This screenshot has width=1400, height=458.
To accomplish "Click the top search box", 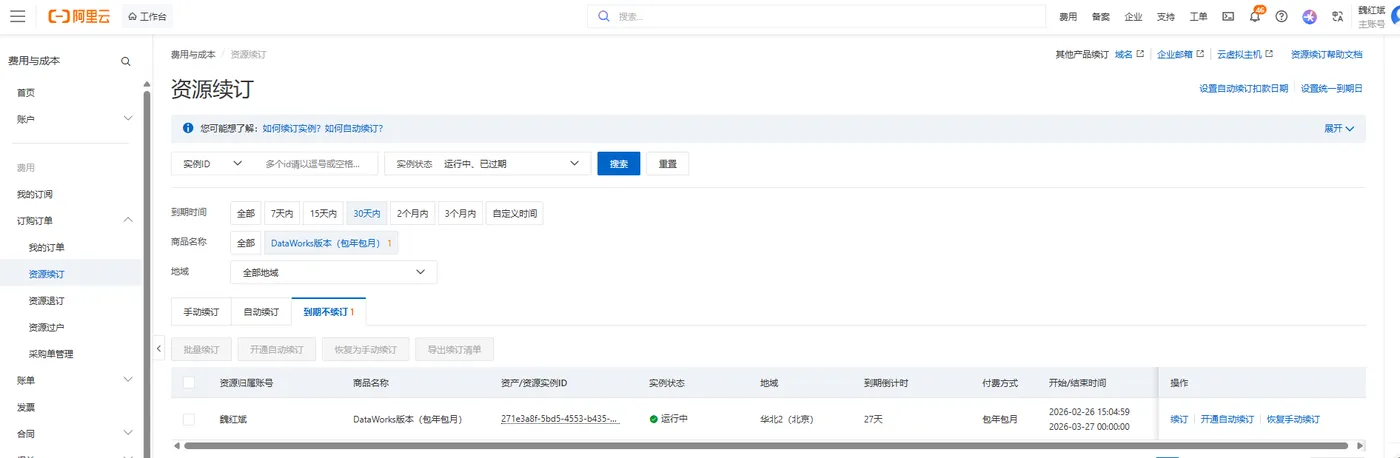I will coord(816,16).
